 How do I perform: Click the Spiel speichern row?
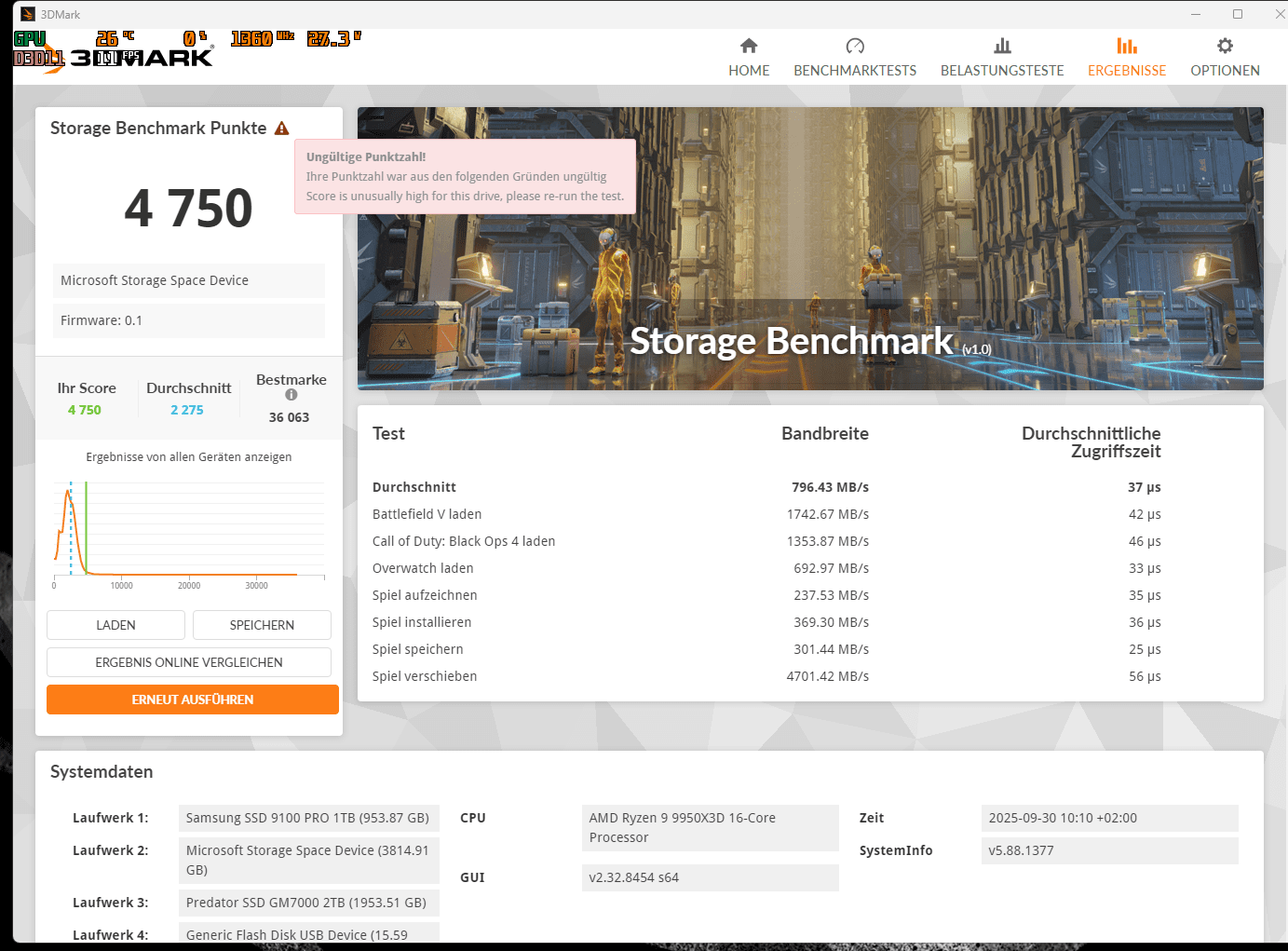tap(766, 649)
